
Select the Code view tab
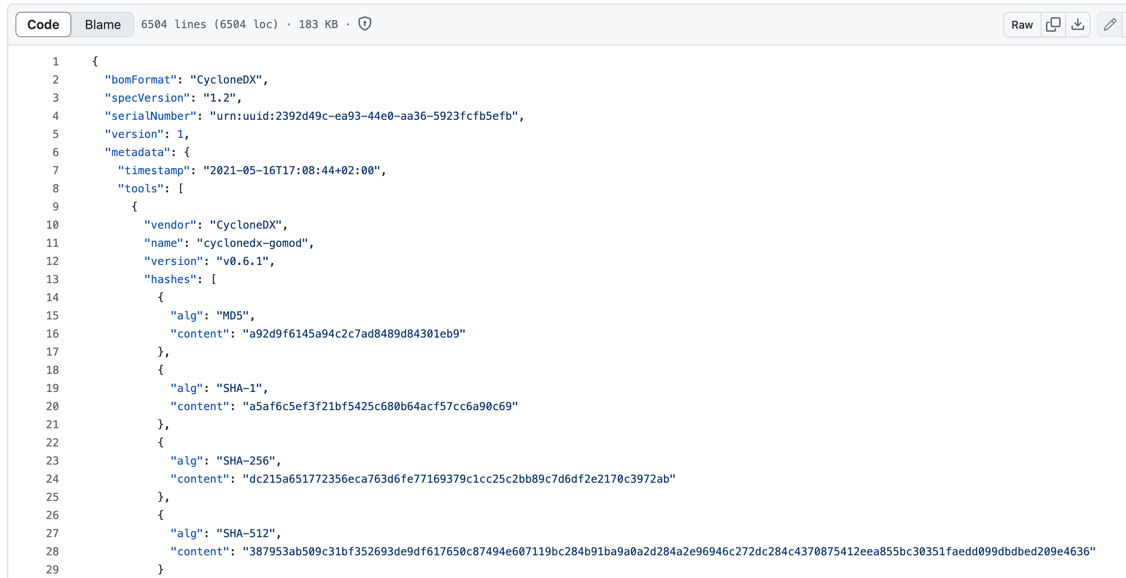point(43,24)
